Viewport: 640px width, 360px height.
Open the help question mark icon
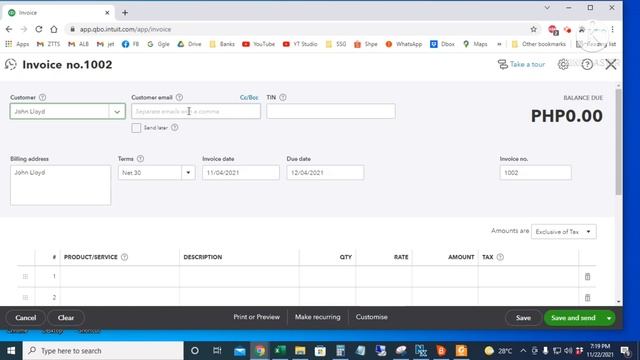point(587,64)
